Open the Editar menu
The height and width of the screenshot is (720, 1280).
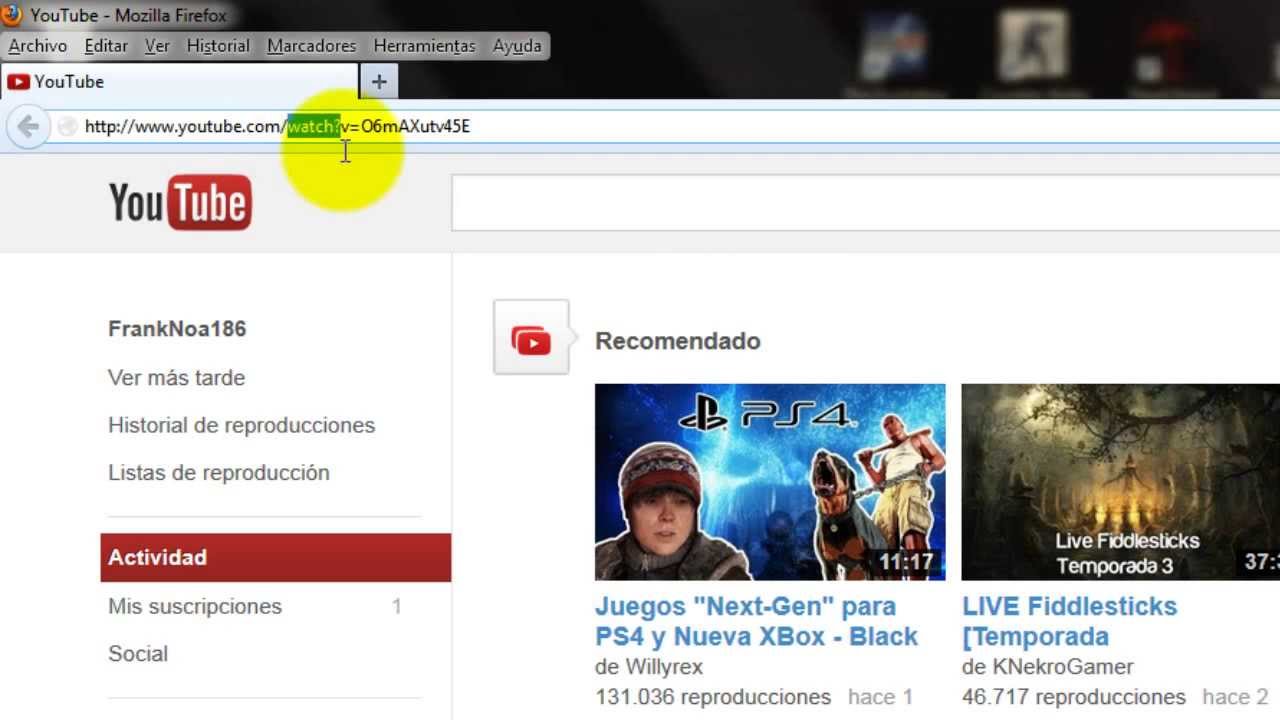click(x=106, y=46)
